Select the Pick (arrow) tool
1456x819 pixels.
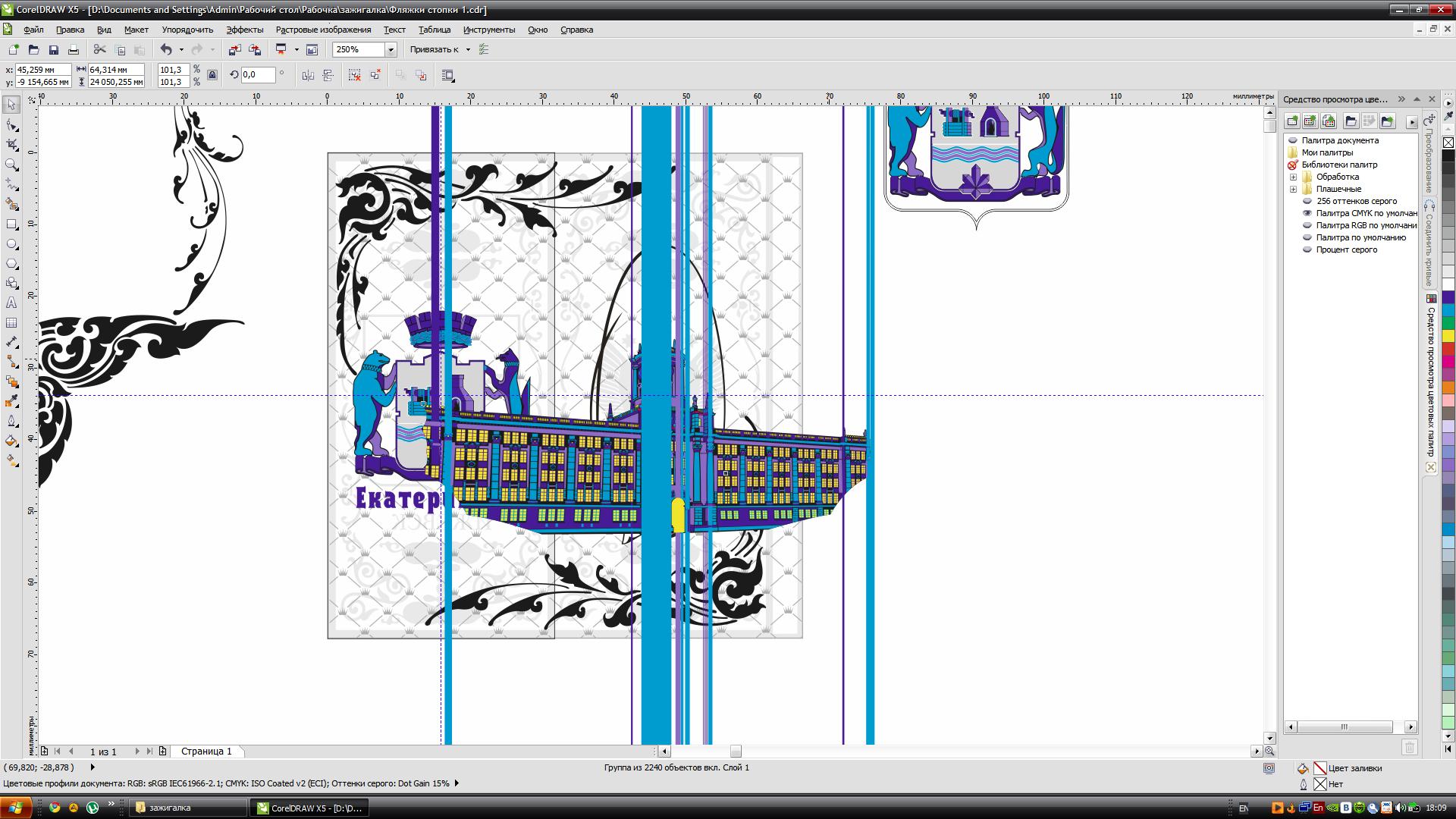(11, 105)
